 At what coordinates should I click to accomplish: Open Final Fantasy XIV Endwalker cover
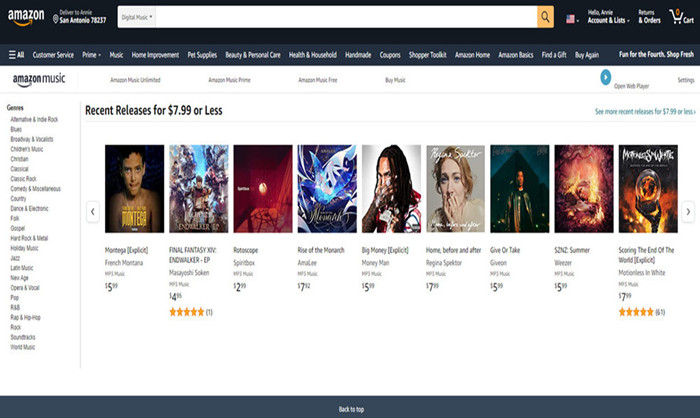coord(199,188)
